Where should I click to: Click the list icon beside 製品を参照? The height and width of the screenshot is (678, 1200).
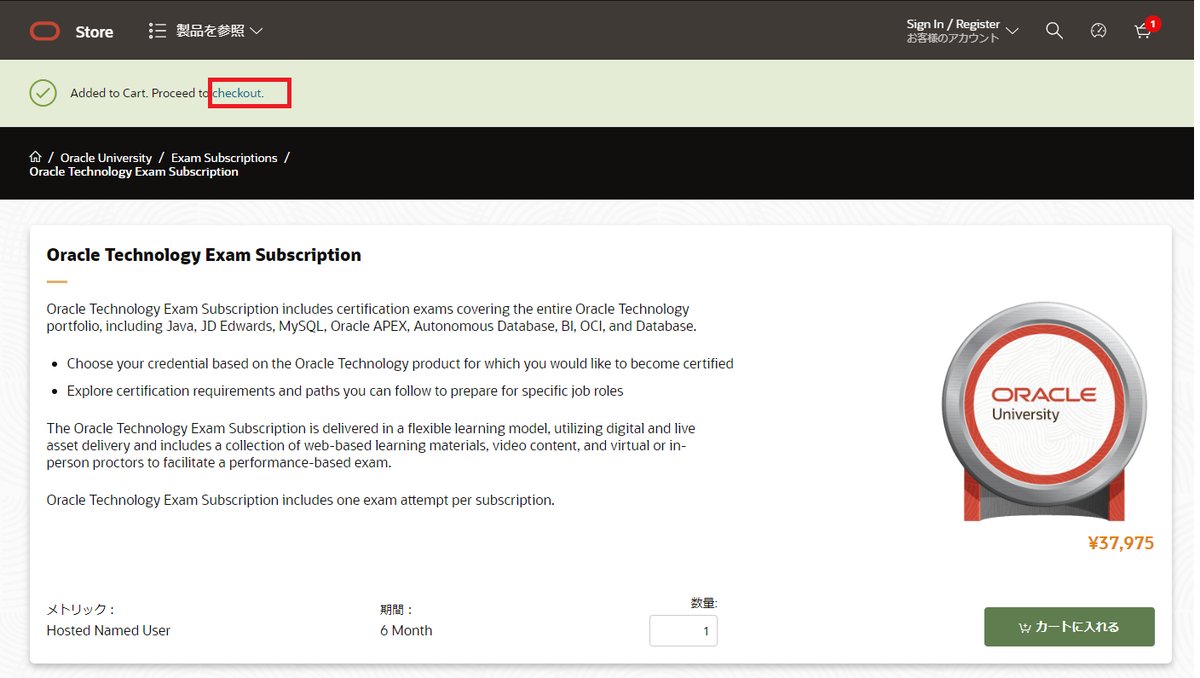[157, 31]
